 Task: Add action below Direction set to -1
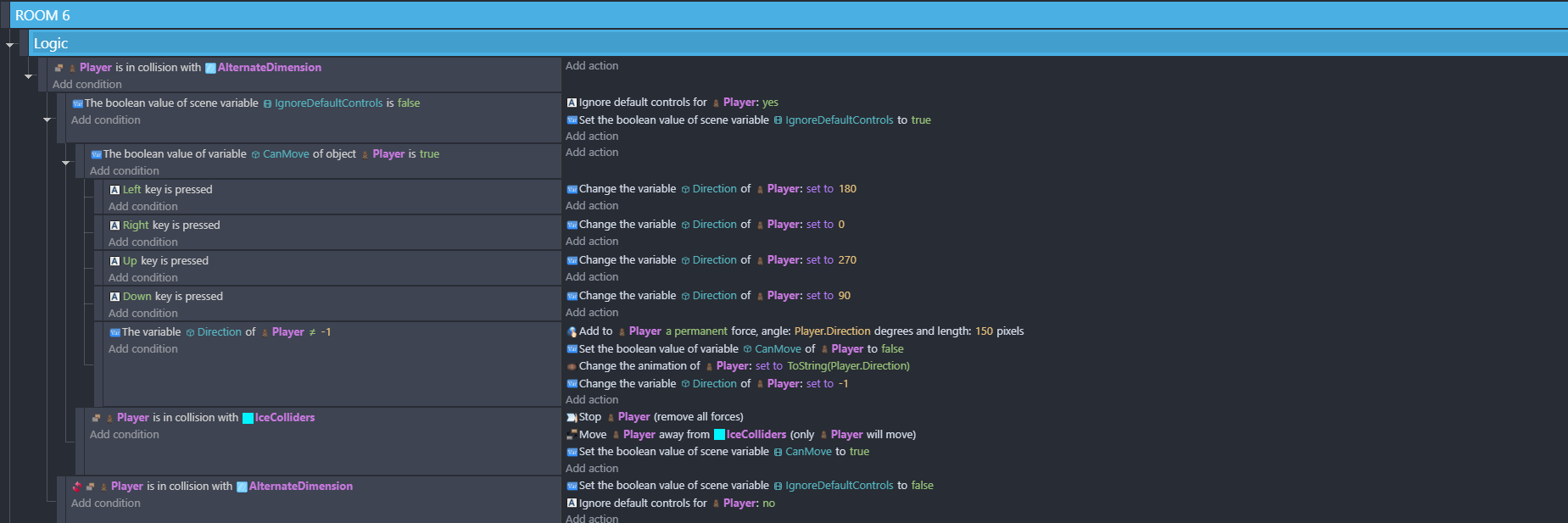(592, 400)
